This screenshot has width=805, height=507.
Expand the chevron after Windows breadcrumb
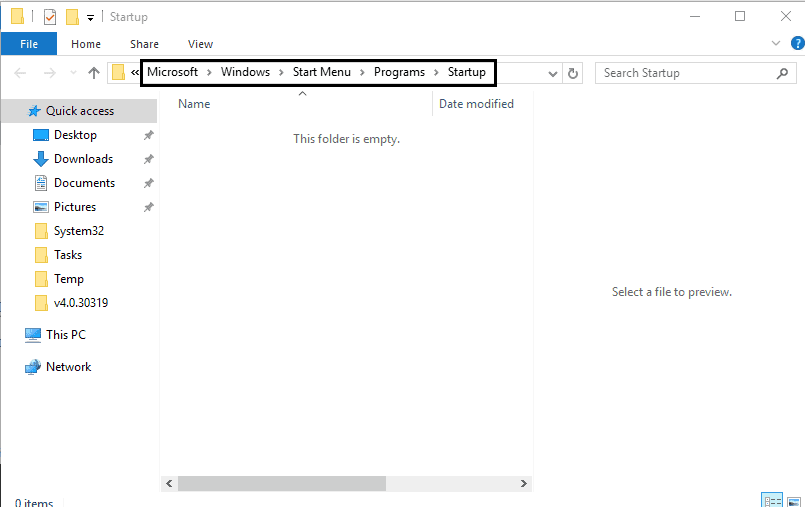pyautogui.click(x=281, y=72)
